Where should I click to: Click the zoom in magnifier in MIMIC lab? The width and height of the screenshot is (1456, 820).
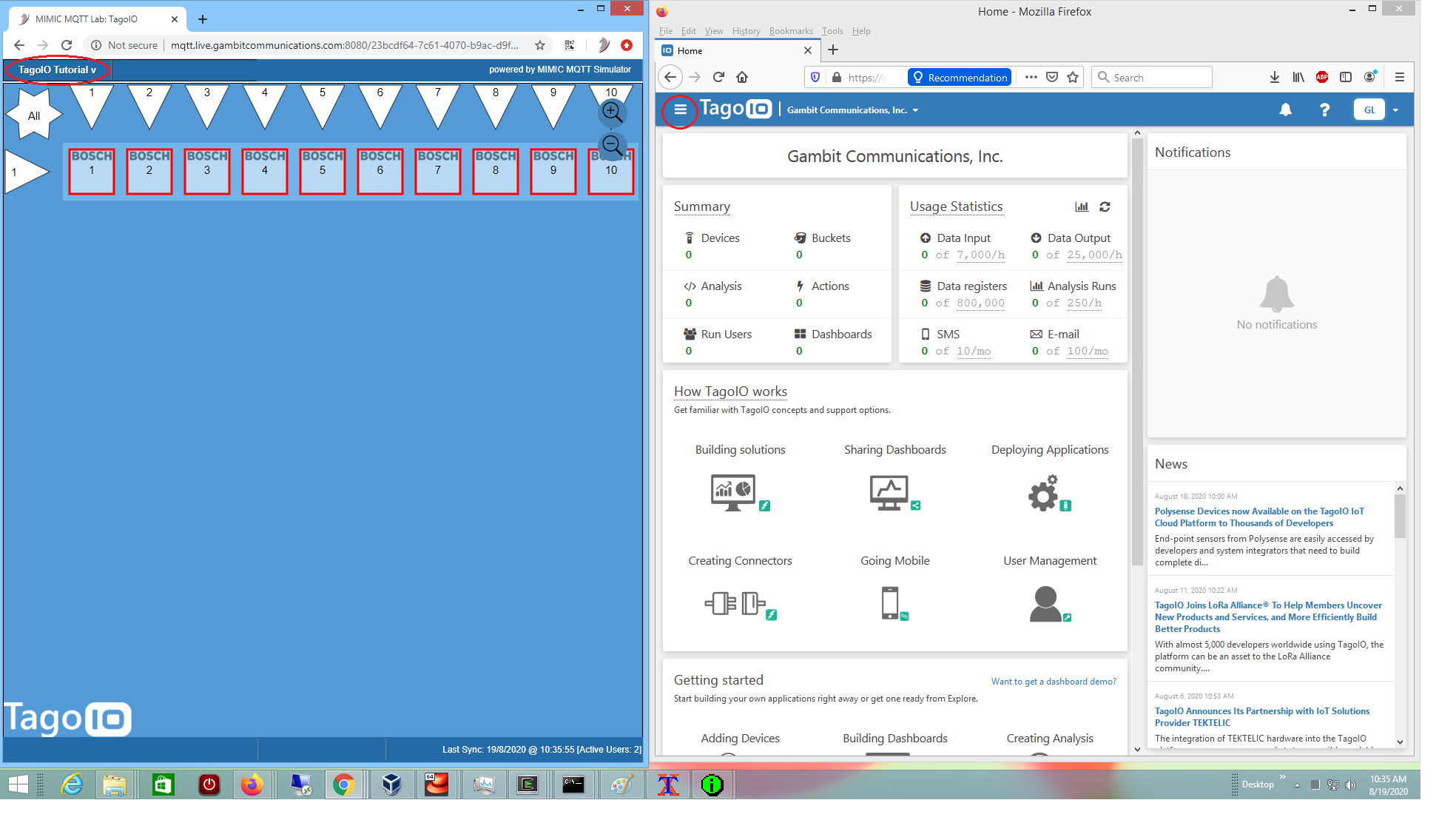(612, 112)
